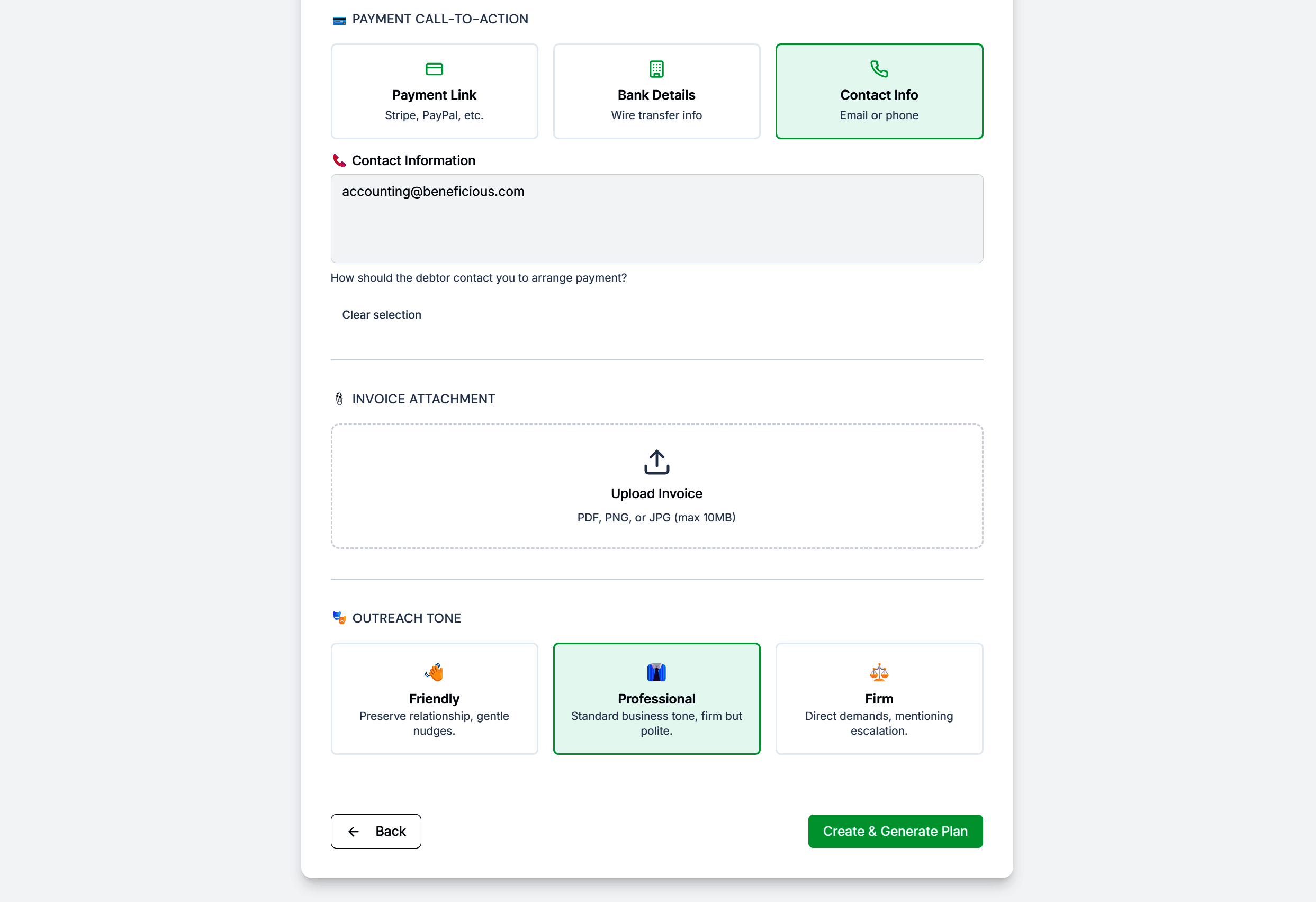
Task: Click the Firm scales icon
Action: [x=879, y=672]
